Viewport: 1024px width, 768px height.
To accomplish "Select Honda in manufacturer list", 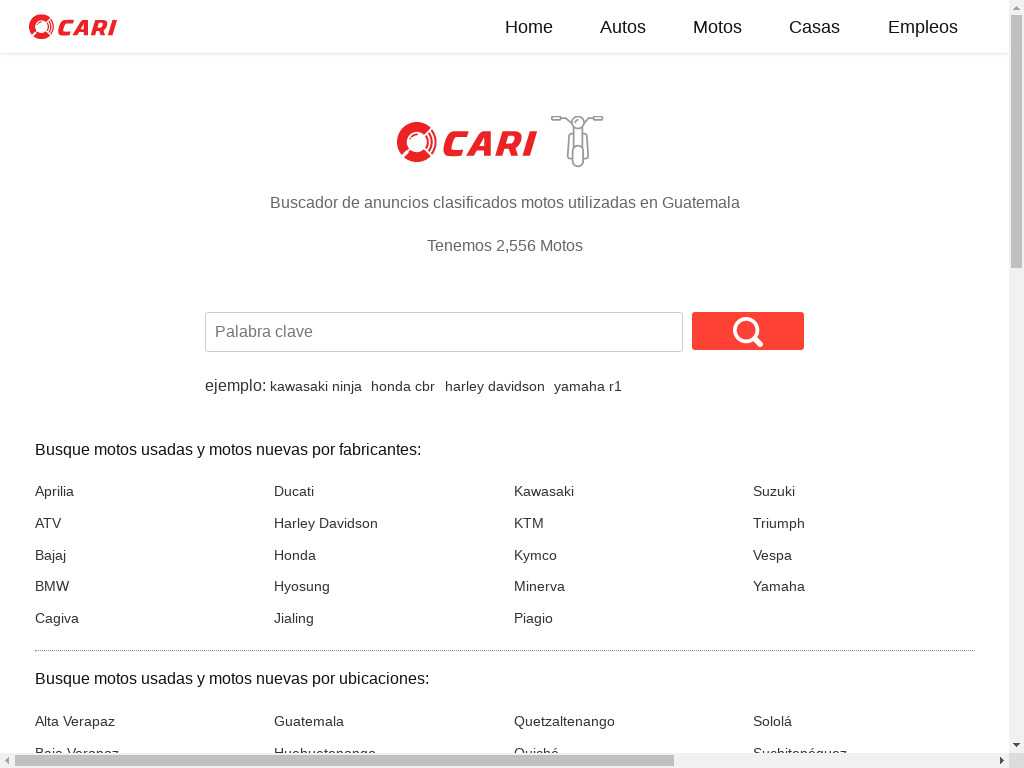I will point(295,555).
